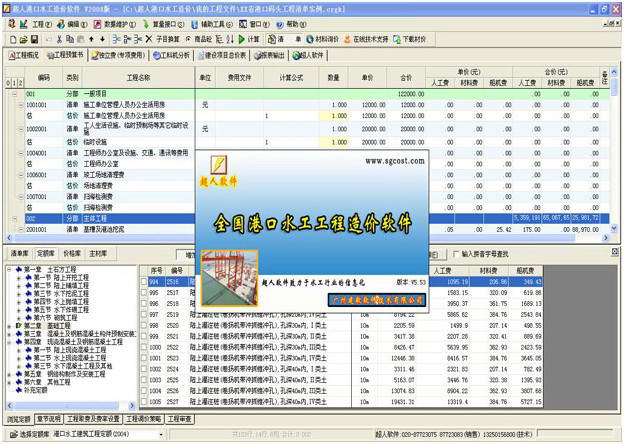Tick the checkbox for row 1005
The height and width of the screenshot is (444, 624).
tap(144, 402)
